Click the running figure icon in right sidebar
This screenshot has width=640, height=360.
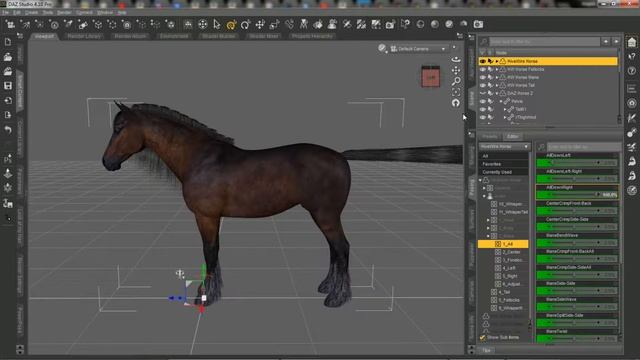pyautogui.click(x=632, y=147)
